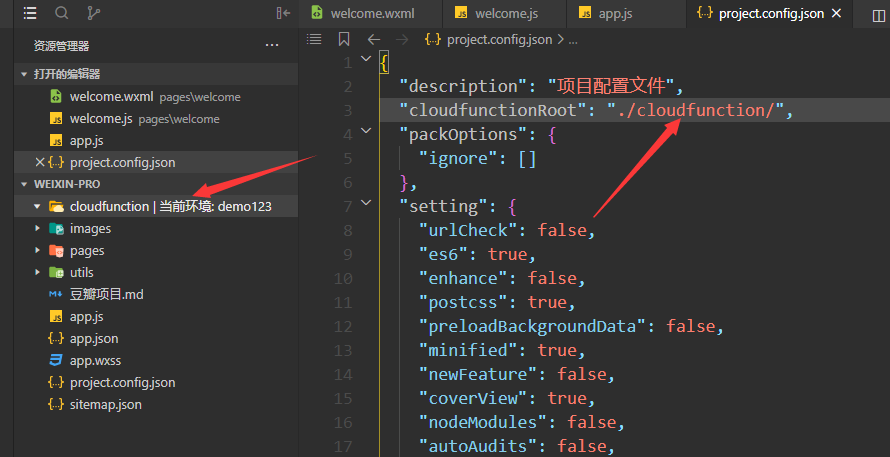Click the "项目配置文件" string value
This screenshot has height=457, width=890.
point(612,86)
